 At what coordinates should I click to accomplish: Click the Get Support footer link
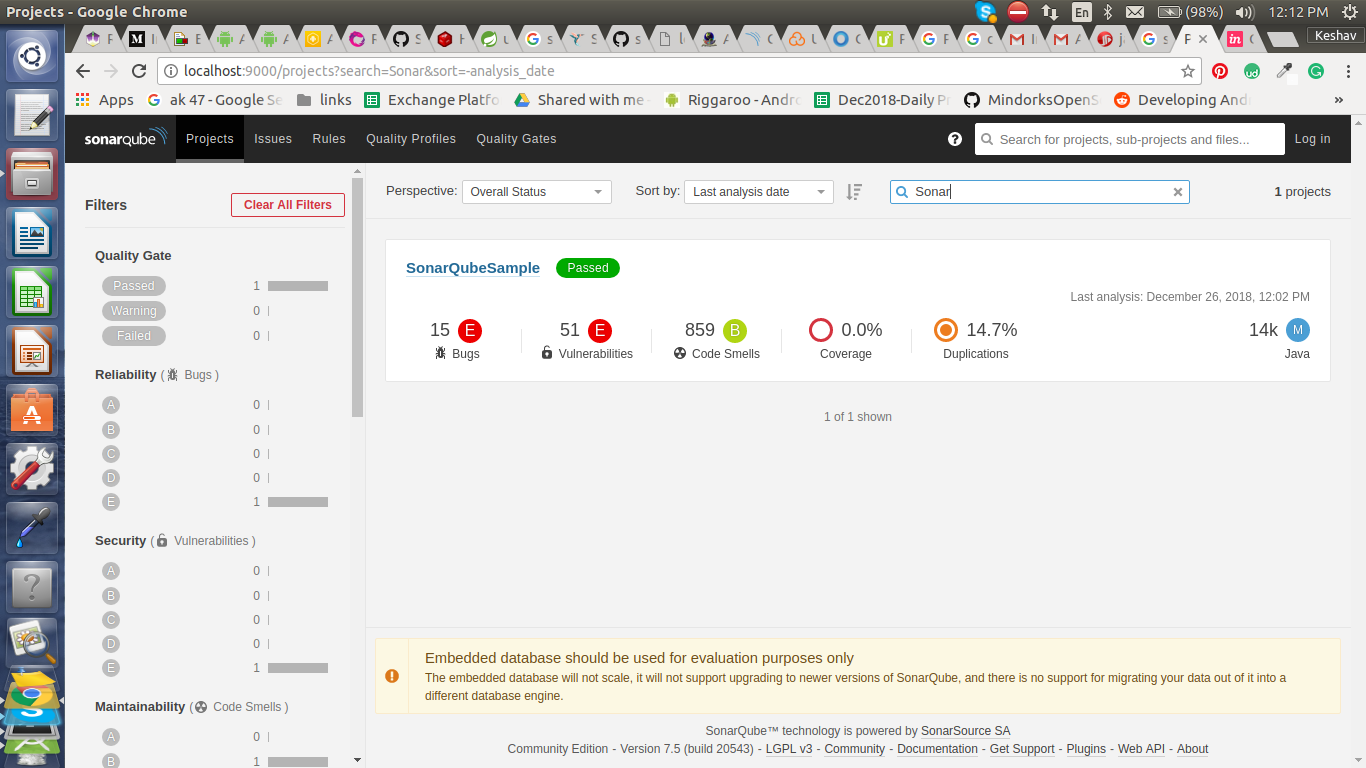(x=1022, y=749)
